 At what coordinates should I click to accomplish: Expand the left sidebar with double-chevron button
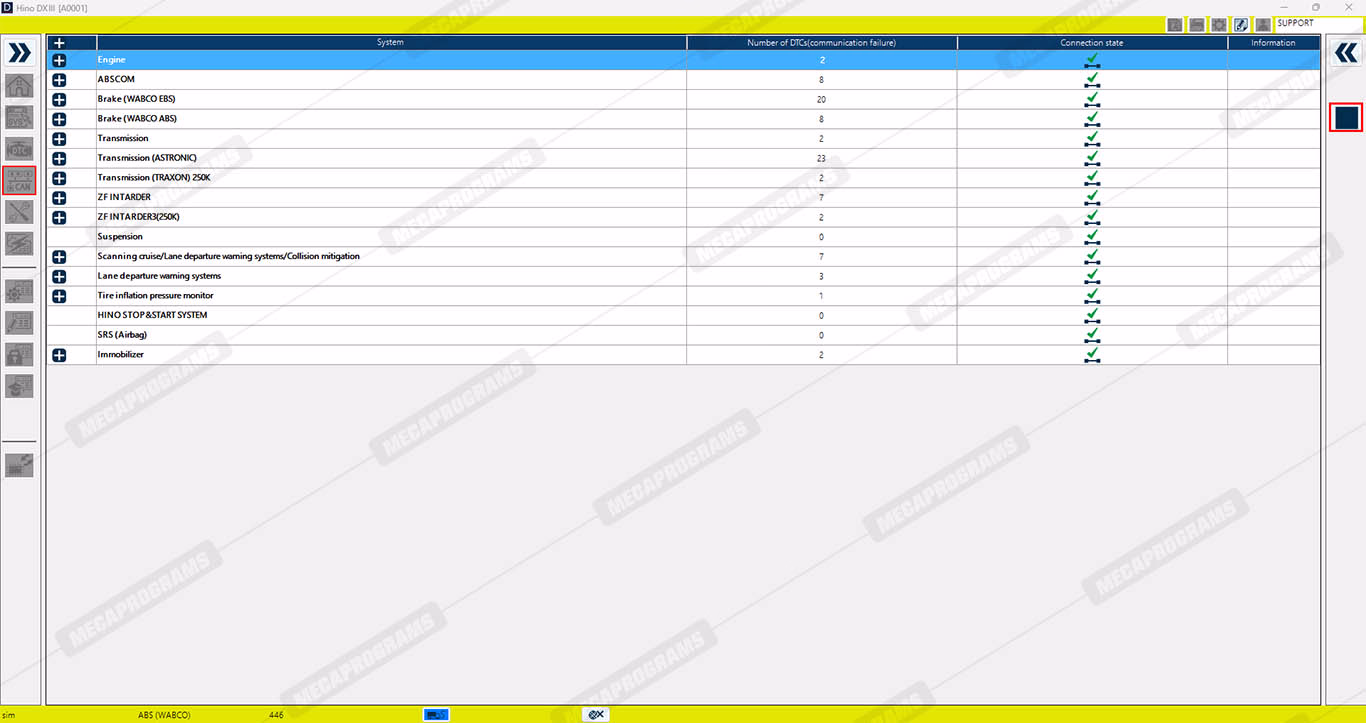(19, 53)
